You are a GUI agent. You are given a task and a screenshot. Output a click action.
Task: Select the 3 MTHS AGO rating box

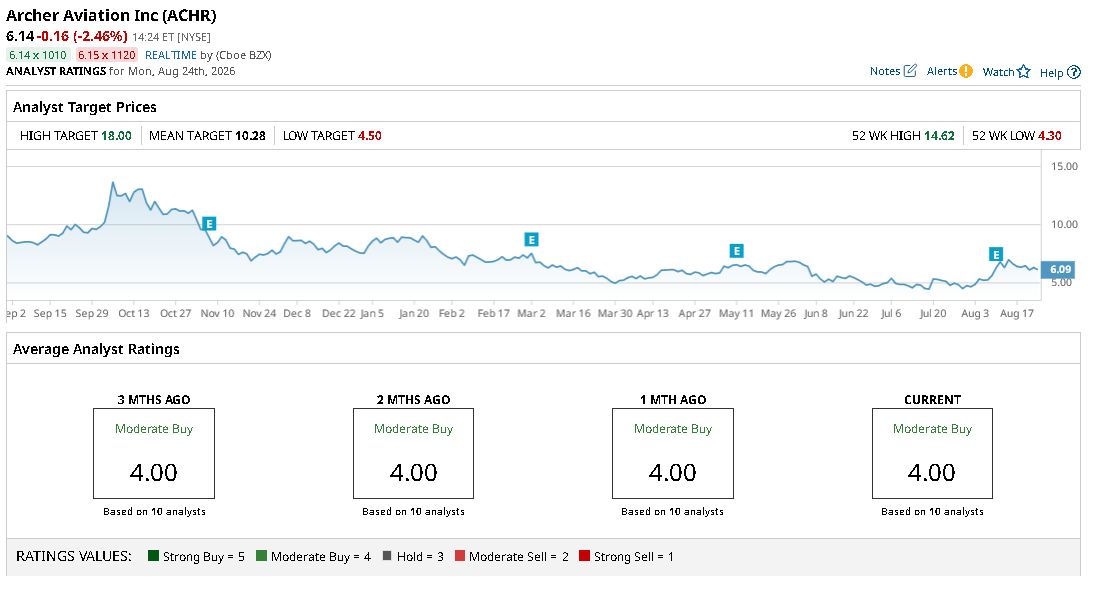click(154, 453)
